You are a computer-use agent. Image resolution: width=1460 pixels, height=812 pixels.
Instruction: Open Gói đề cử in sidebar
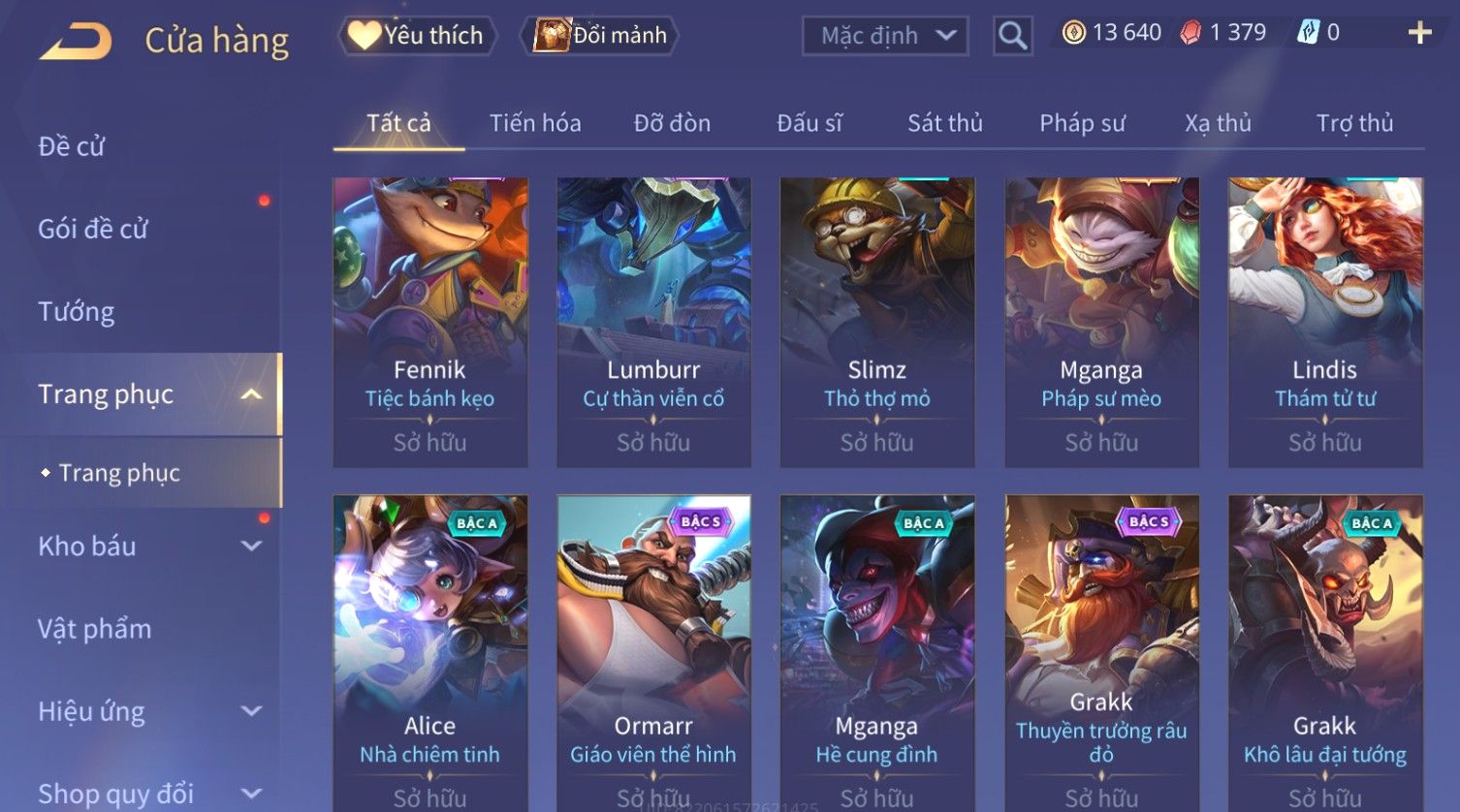click(x=93, y=230)
